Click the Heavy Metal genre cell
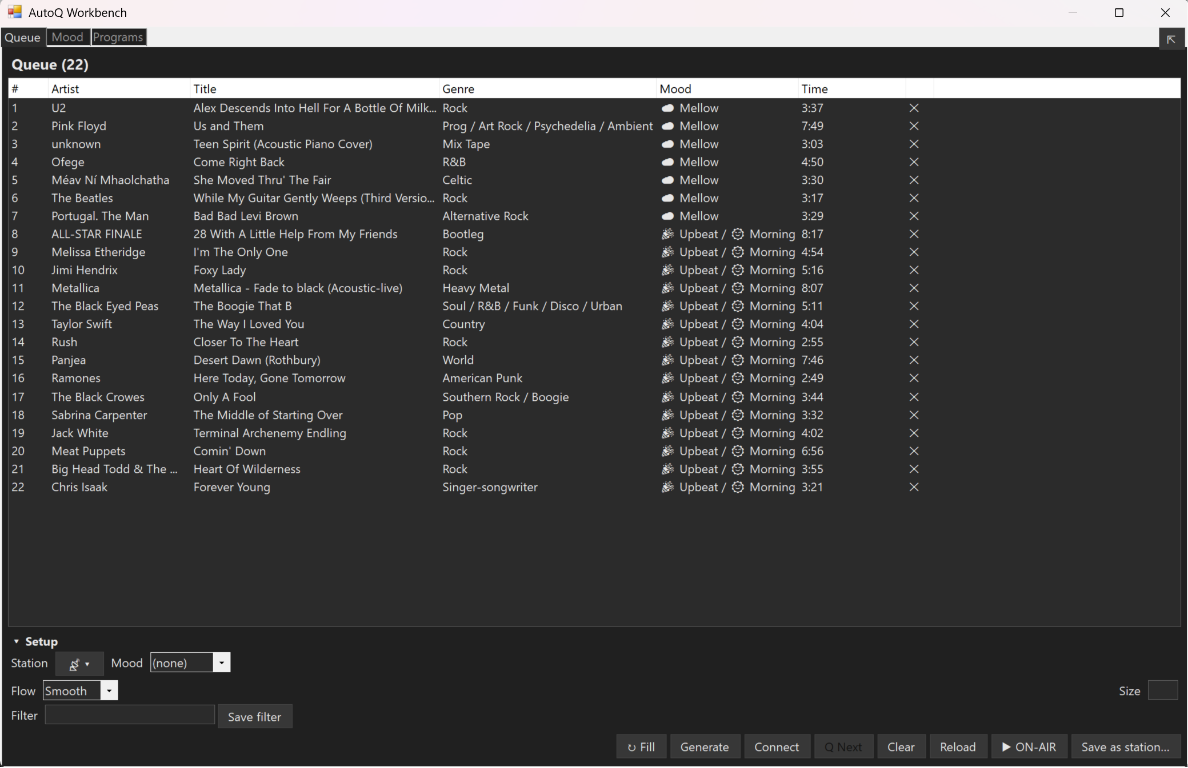 coord(476,289)
